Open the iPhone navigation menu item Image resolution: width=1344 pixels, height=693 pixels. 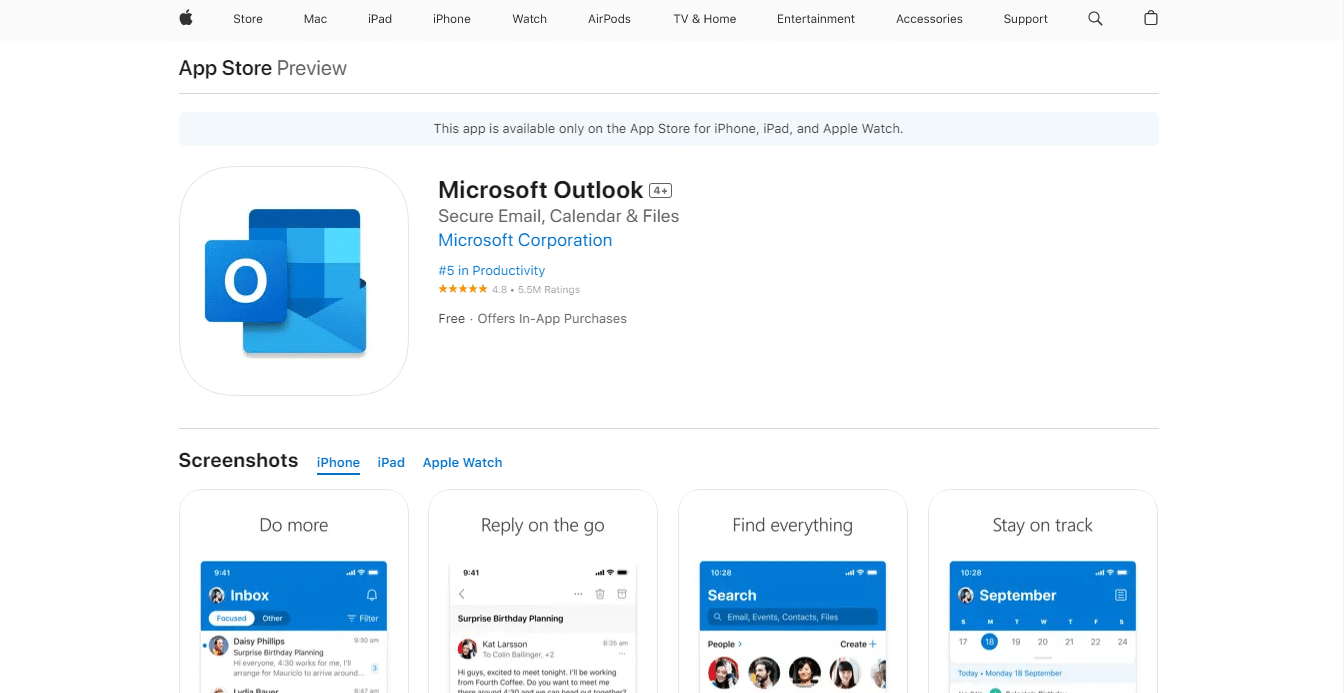[452, 19]
